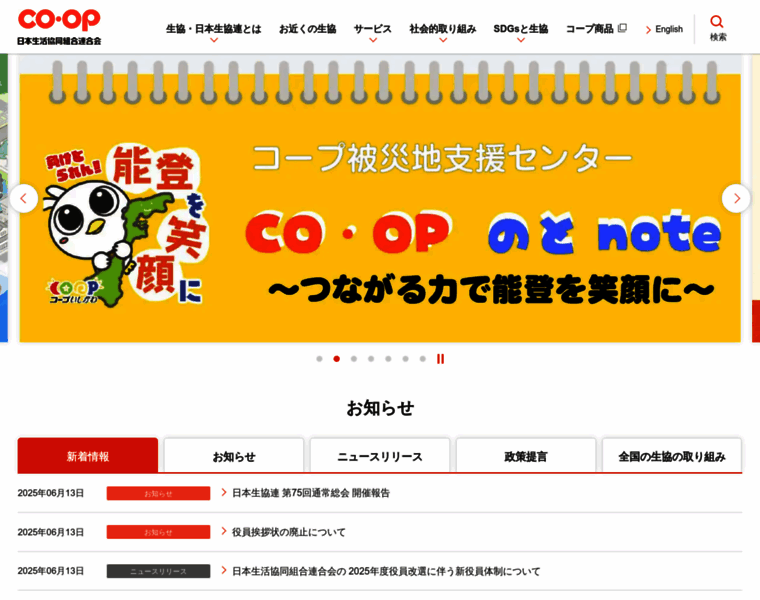The width and height of the screenshot is (760, 600).
Task: Select seventh carousel dot indicator
Action: 423,359
